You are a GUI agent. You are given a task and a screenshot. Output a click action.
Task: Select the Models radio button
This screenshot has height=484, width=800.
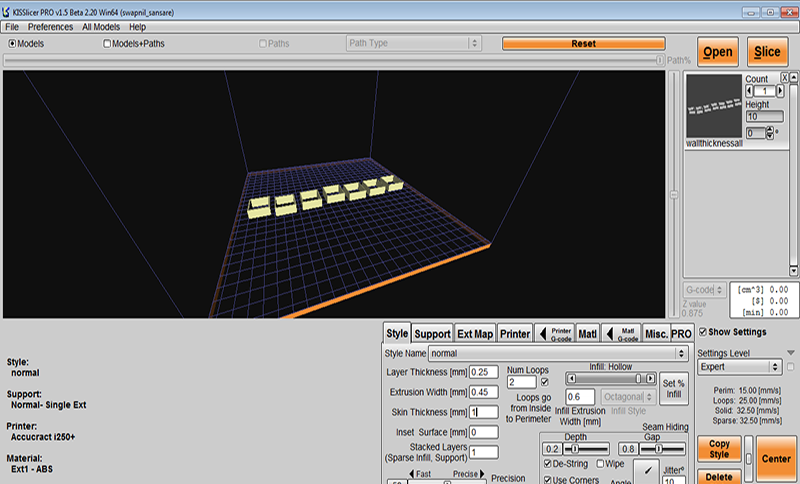pos(12,44)
